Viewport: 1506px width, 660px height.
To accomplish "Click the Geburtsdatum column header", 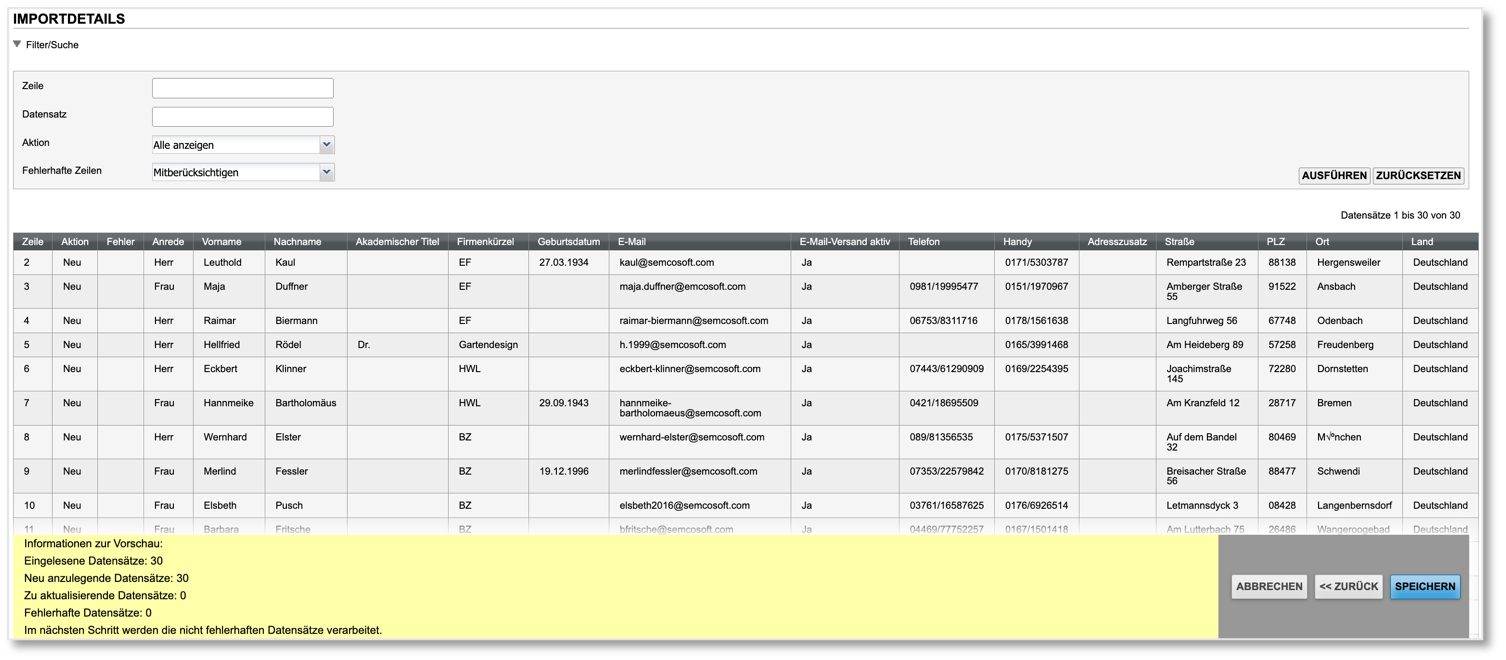I will point(568,242).
